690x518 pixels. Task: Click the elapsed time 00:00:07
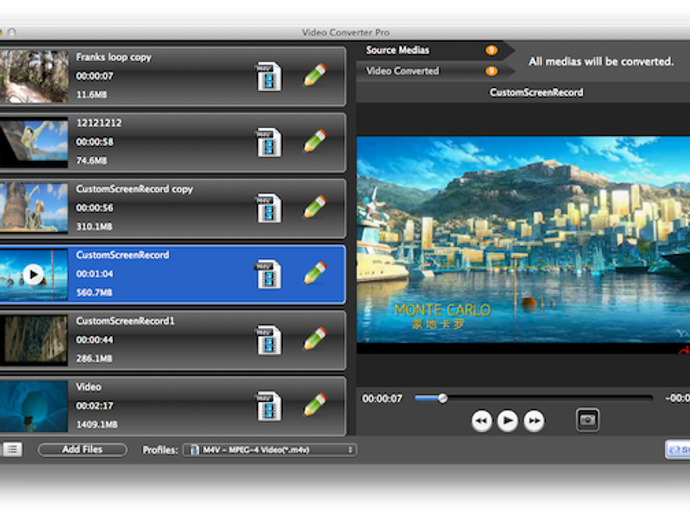point(382,399)
